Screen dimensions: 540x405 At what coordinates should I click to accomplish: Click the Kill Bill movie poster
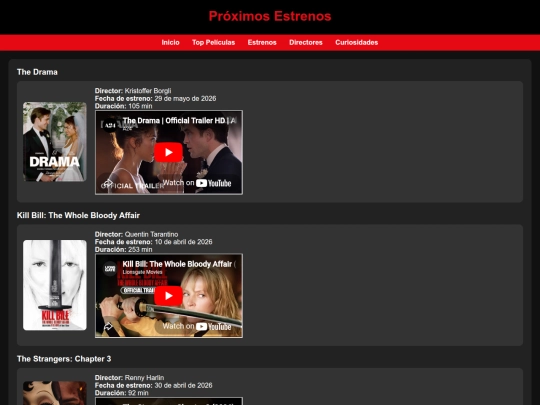55,285
